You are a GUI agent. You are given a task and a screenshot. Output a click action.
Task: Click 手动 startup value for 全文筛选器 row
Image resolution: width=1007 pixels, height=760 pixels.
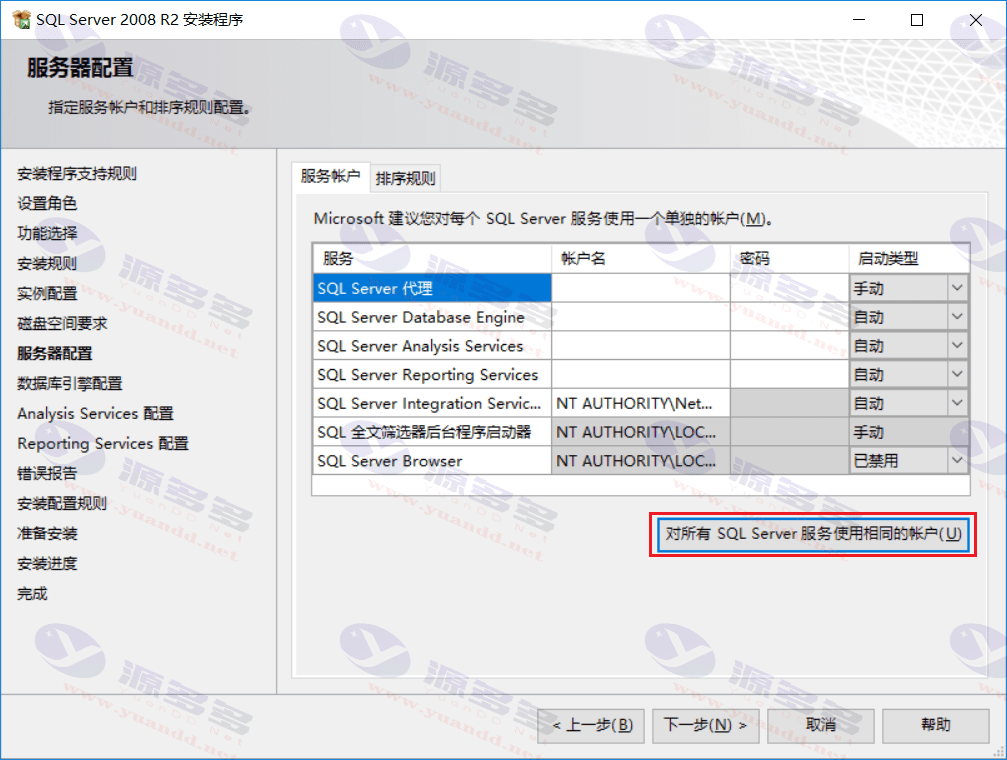[x=909, y=432]
